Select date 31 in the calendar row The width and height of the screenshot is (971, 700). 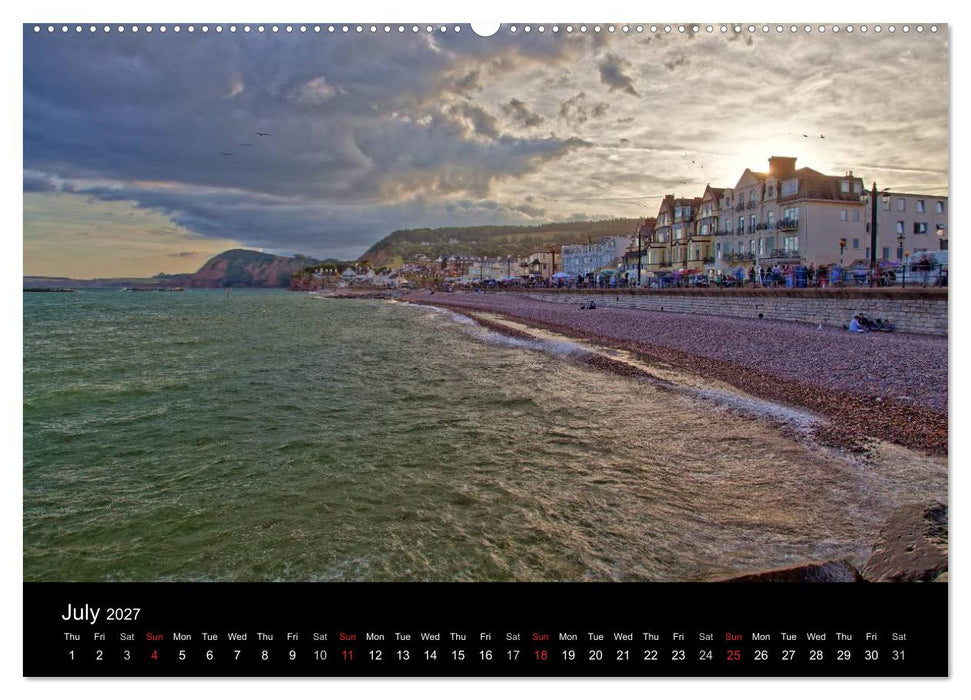coord(899,655)
